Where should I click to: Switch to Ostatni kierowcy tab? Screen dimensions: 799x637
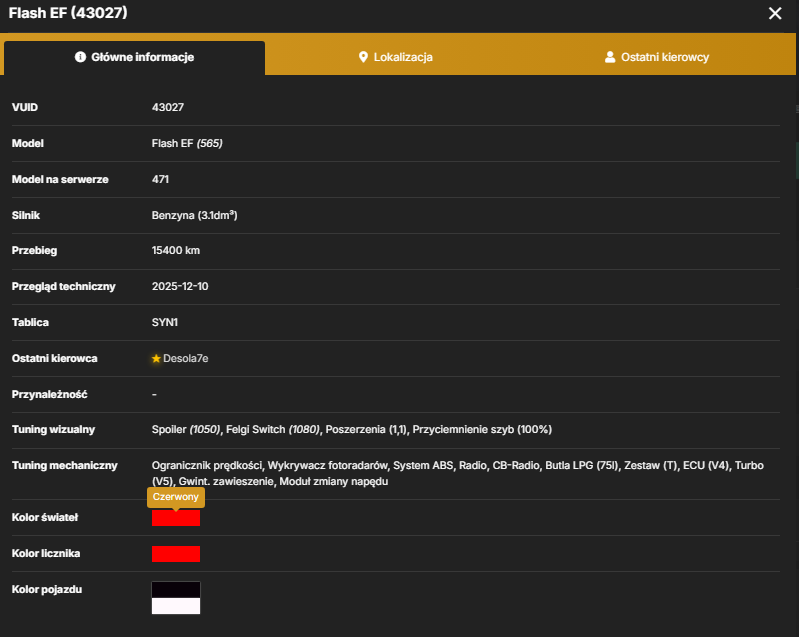(657, 57)
